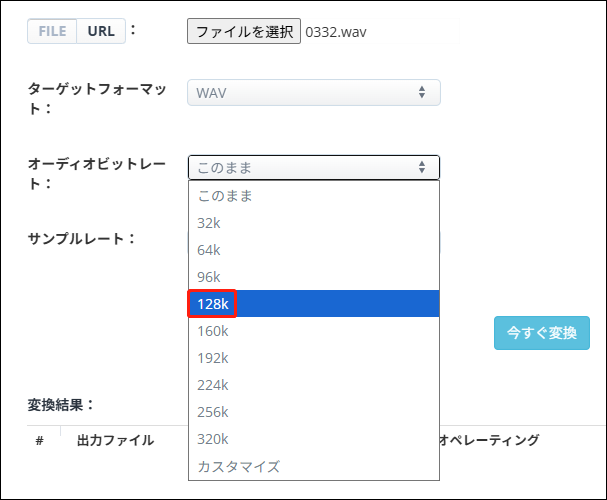Collapse the audio bitrate dropdown
The height and width of the screenshot is (500, 607).
click(x=314, y=168)
